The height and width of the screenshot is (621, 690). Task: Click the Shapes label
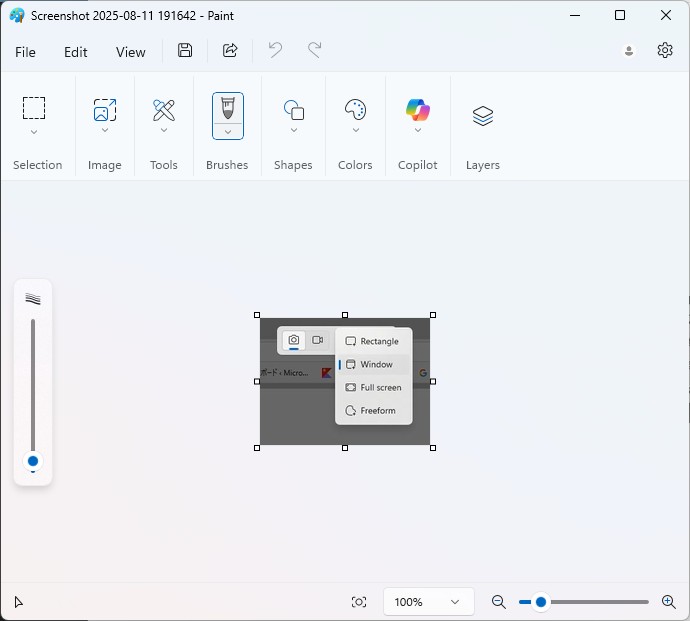(293, 165)
